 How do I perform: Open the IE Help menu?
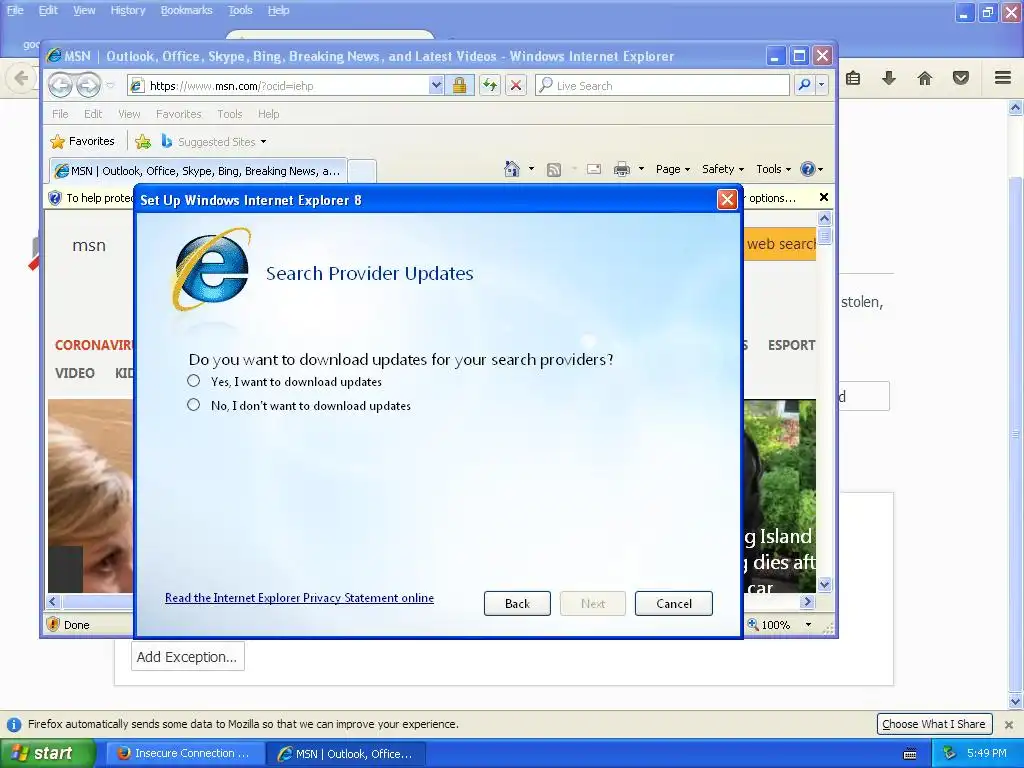[268, 114]
